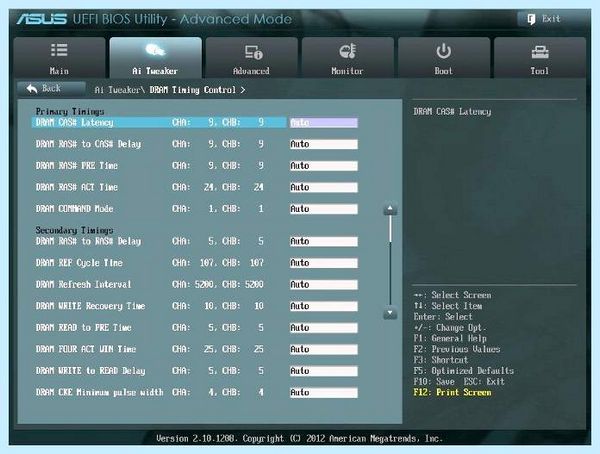This screenshot has height=454, width=600.
Task: Click the Tool printer icon
Action: click(x=540, y=52)
